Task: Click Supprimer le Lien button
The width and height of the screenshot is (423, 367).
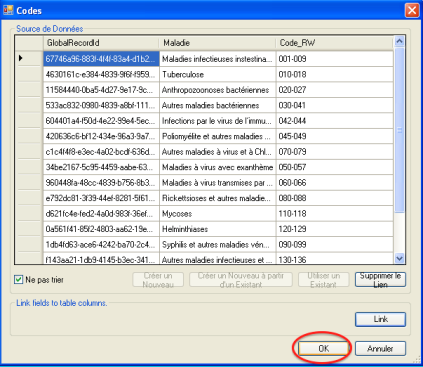Action: coord(380,280)
